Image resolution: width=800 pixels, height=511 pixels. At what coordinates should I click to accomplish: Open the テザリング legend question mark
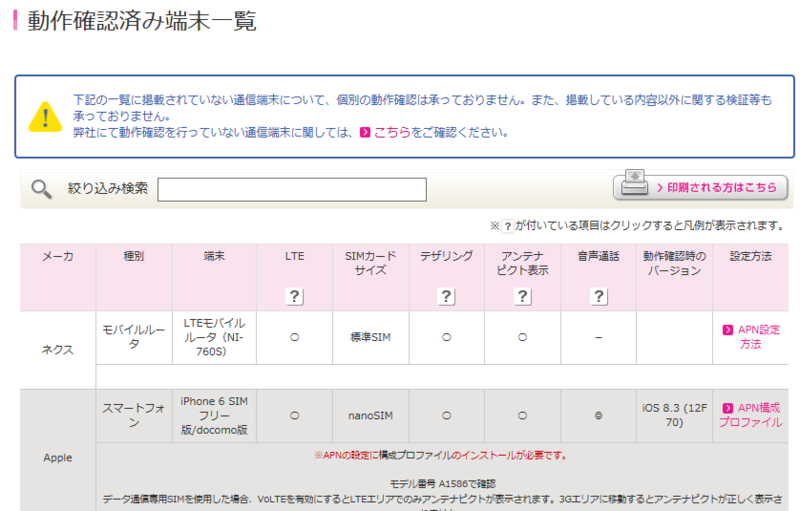[446, 296]
